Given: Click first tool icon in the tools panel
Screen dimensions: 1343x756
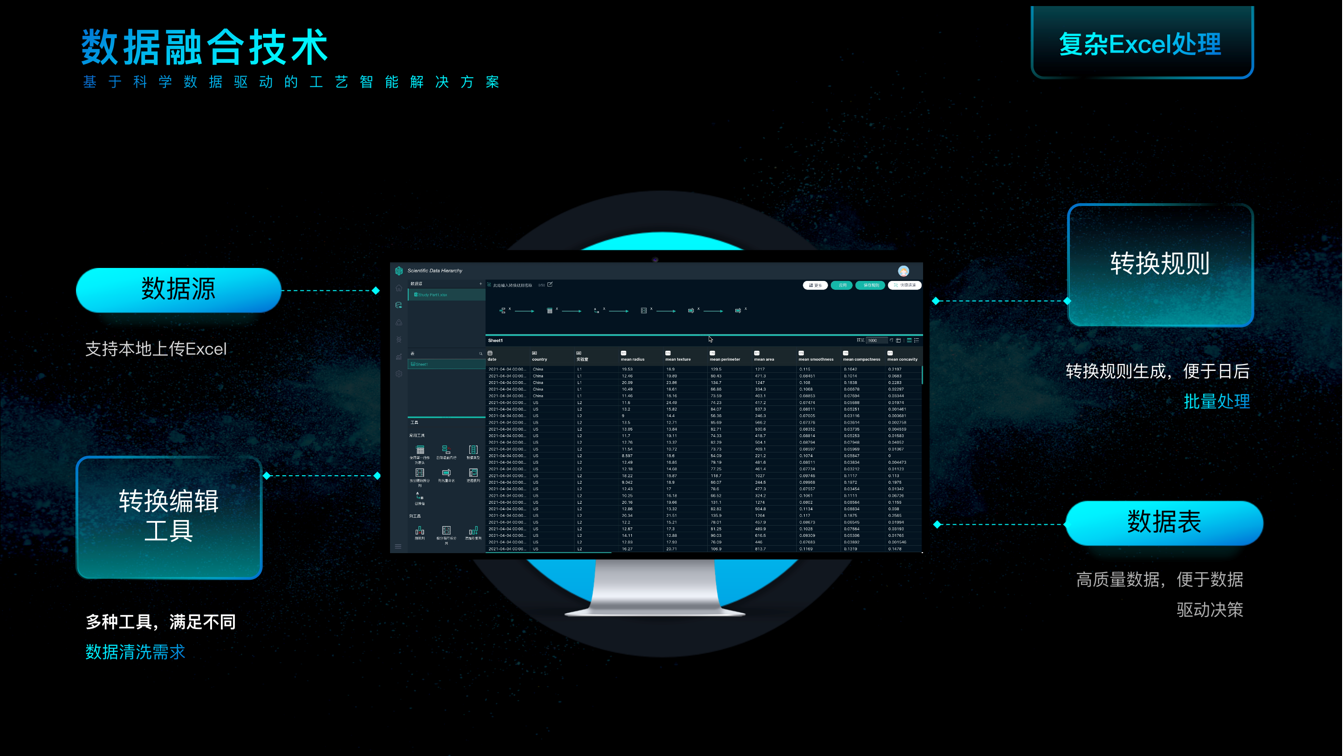Looking at the screenshot, I should pos(420,451).
